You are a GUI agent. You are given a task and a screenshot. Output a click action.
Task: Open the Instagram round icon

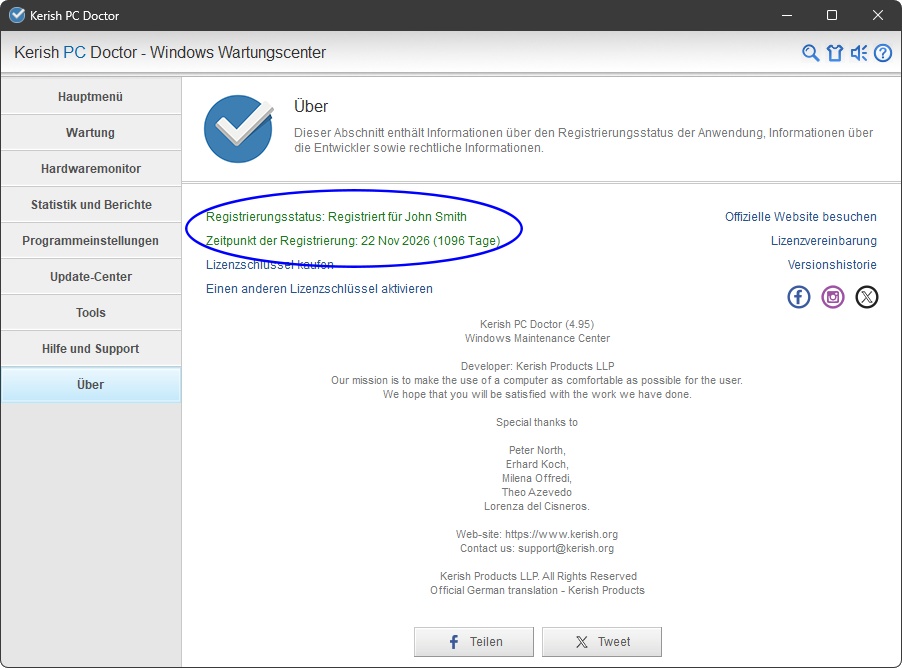[x=833, y=297]
